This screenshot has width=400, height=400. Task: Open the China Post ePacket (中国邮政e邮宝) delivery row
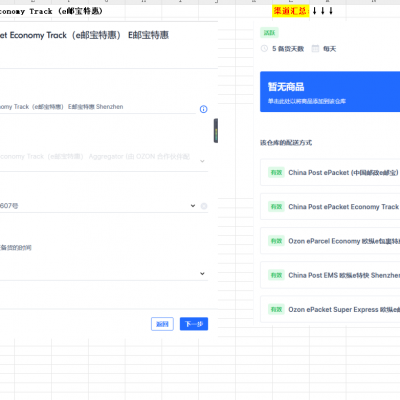click(330, 172)
